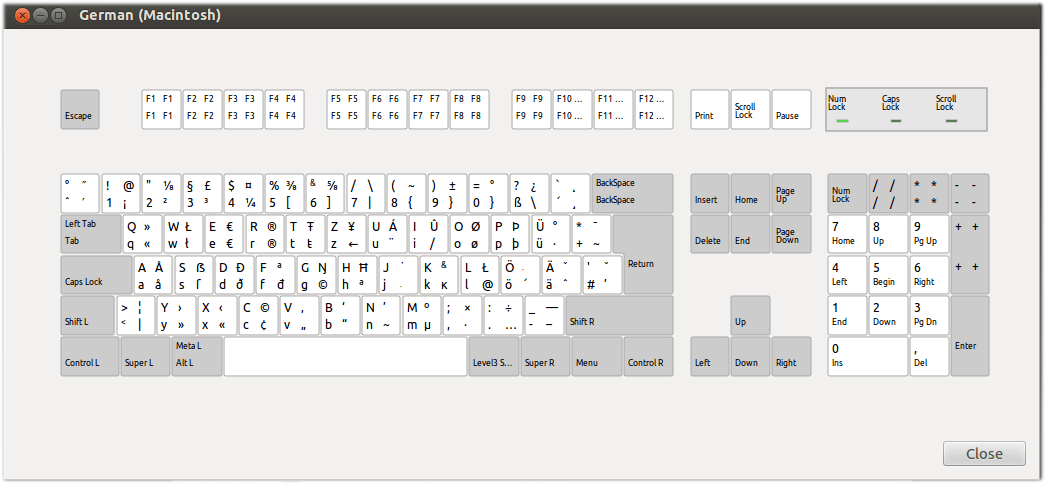Click the numpad comma Del key
This screenshot has width=1046, height=484.
[x=929, y=357]
